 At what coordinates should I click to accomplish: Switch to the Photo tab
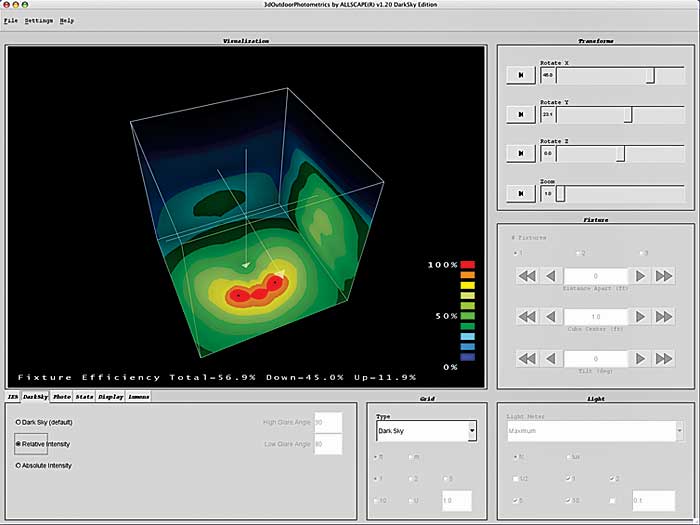tap(62, 397)
